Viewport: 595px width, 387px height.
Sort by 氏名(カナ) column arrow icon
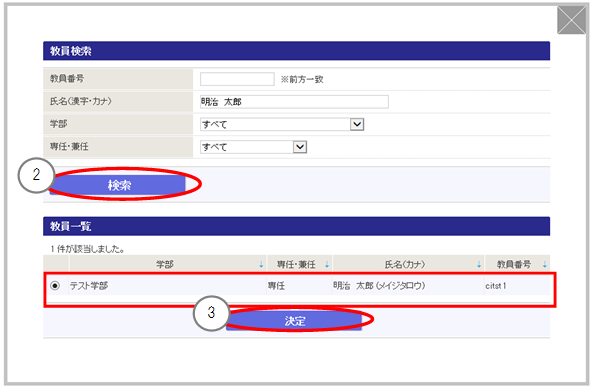tap(479, 265)
